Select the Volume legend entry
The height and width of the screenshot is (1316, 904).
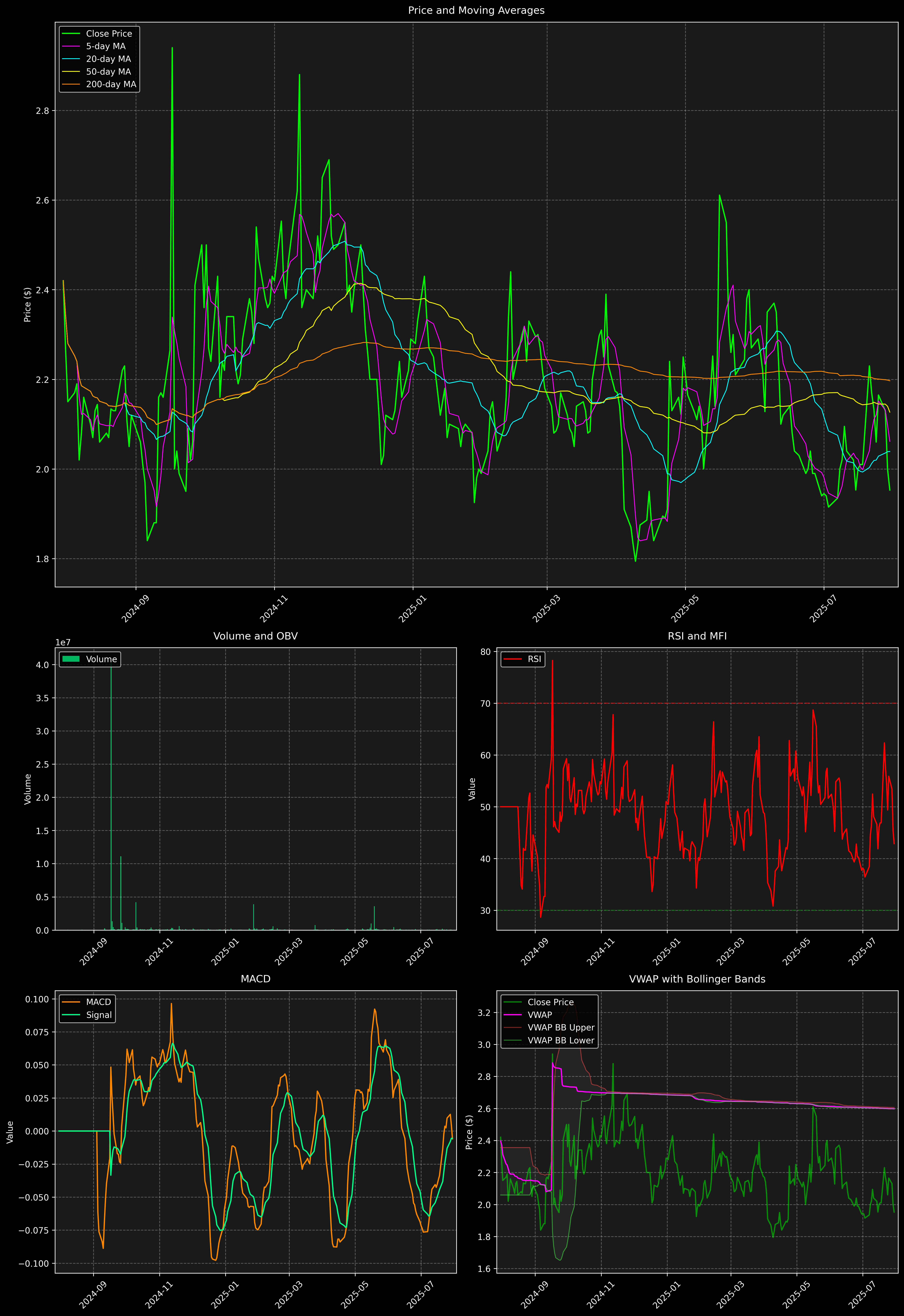[90, 659]
